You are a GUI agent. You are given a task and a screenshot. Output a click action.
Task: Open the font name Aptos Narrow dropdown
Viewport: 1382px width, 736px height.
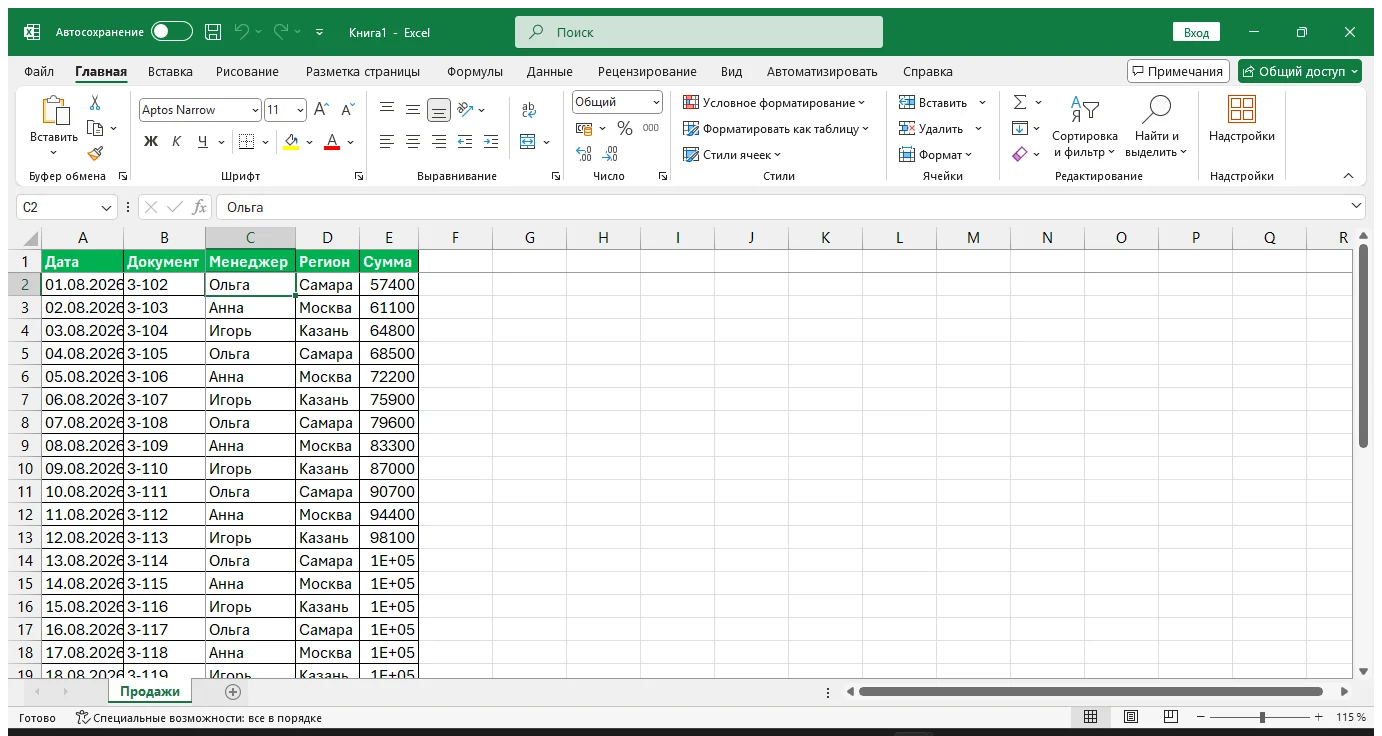click(x=255, y=110)
